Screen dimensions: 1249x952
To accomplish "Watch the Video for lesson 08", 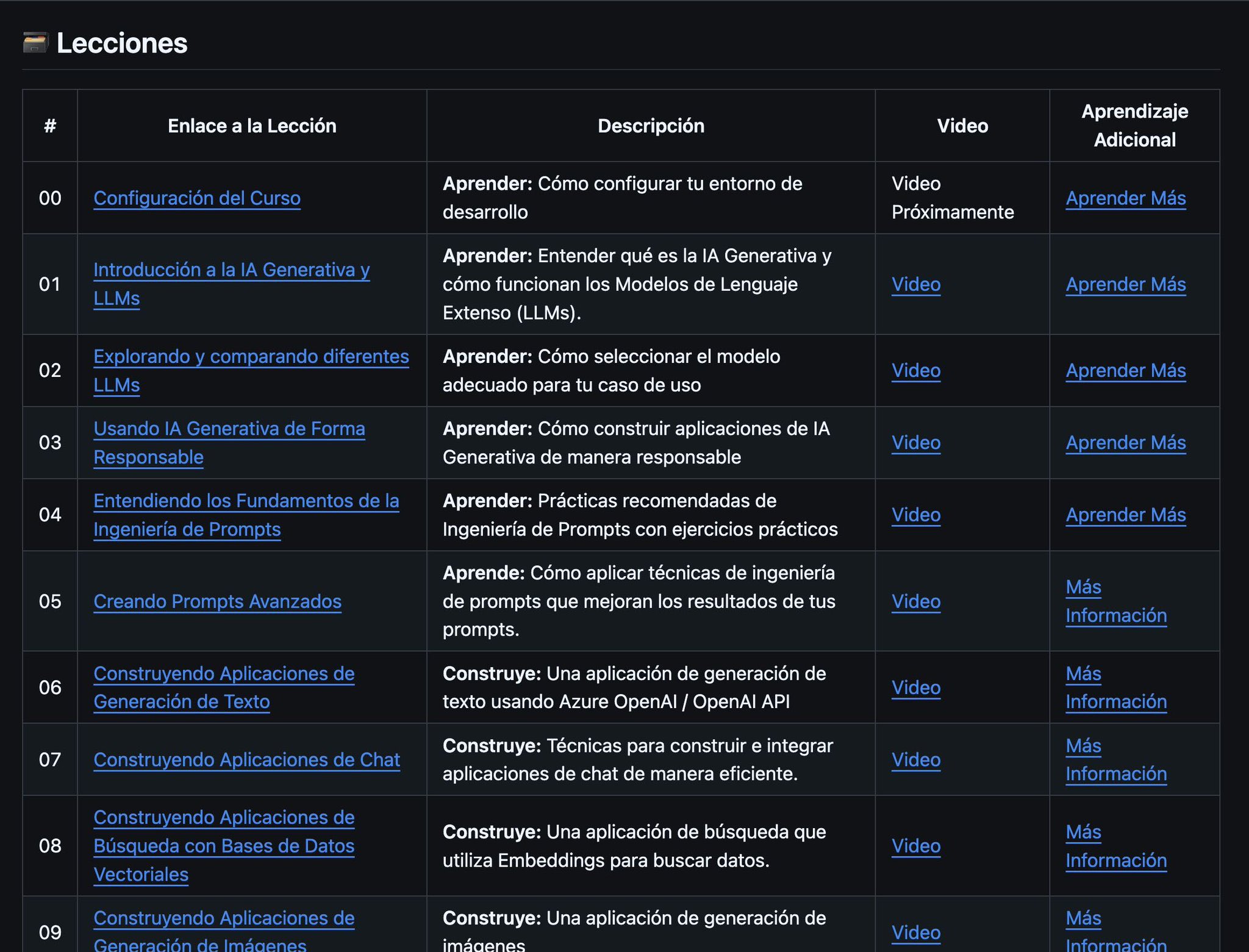I will pyautogui.click(x=916, y=846).
